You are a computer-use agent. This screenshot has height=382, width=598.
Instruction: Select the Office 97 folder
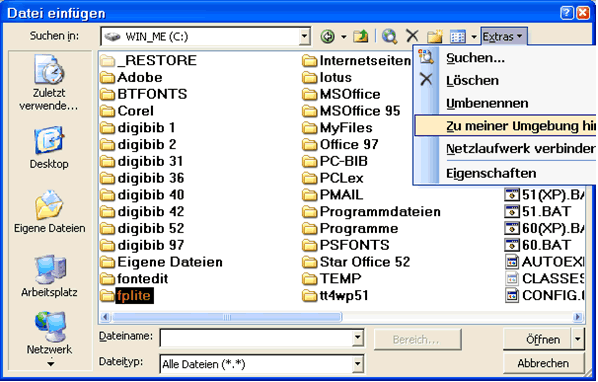click(340, 144)
